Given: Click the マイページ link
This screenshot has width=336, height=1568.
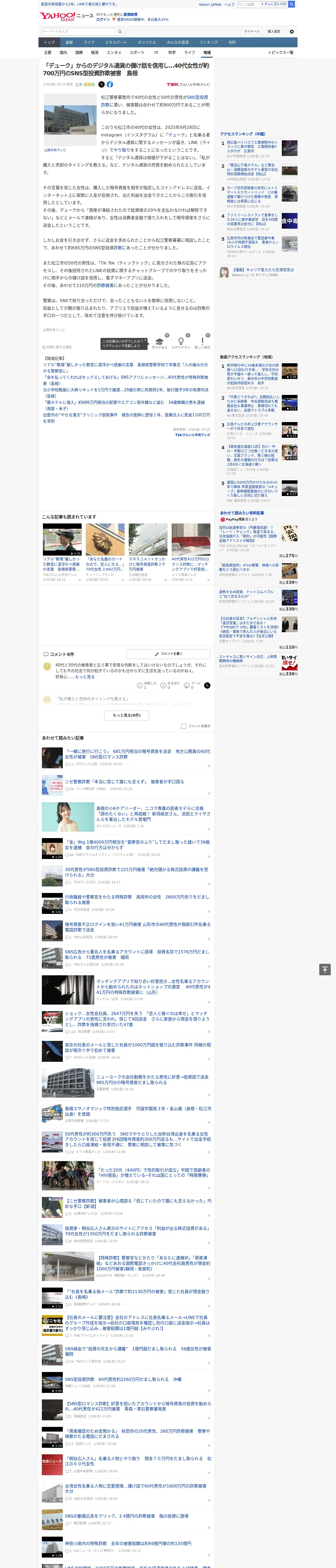Looking at the screenshot, I should click(x=252, y=32).
